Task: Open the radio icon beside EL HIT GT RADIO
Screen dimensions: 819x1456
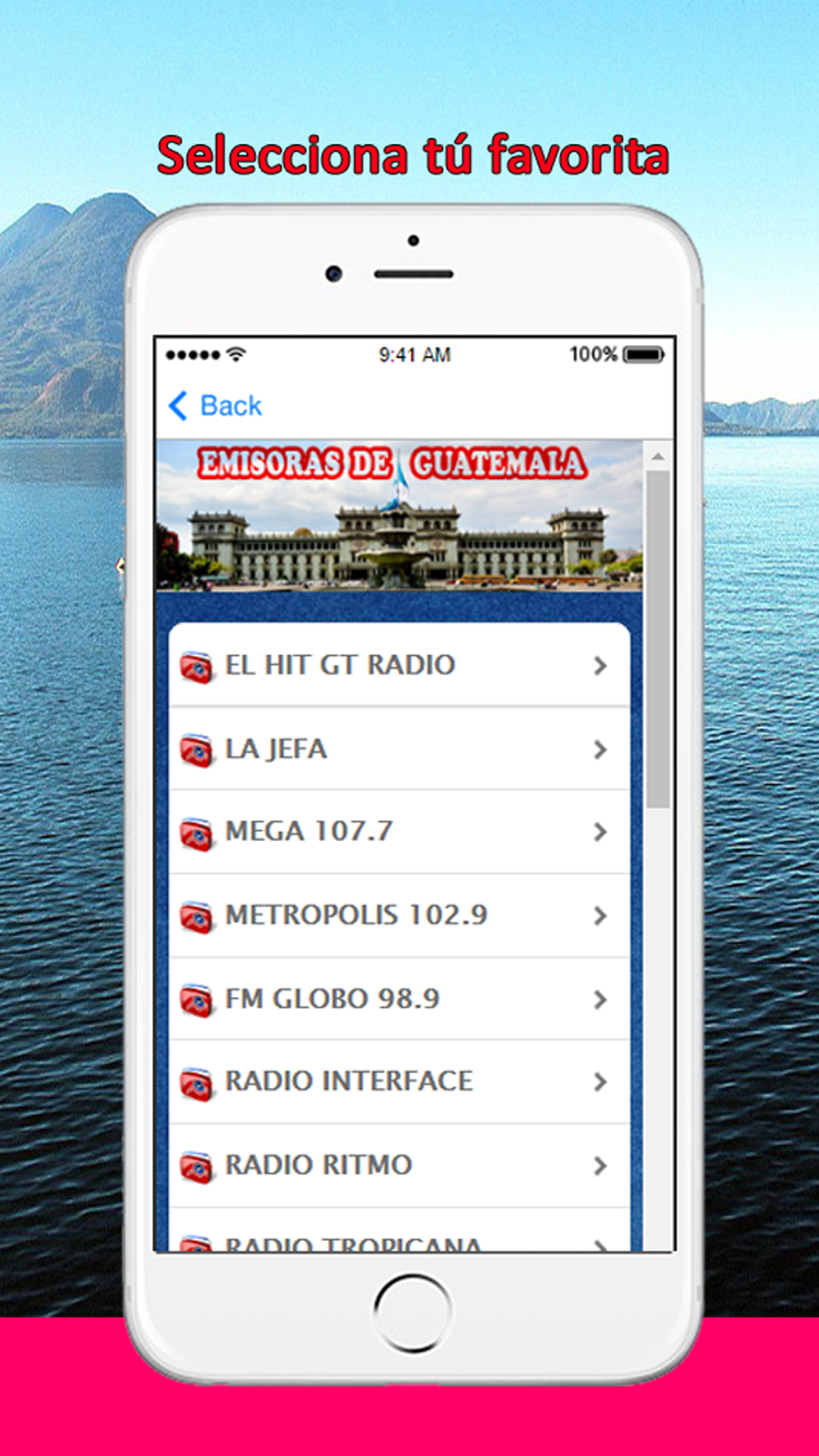Action: click(x=197, y=667)
